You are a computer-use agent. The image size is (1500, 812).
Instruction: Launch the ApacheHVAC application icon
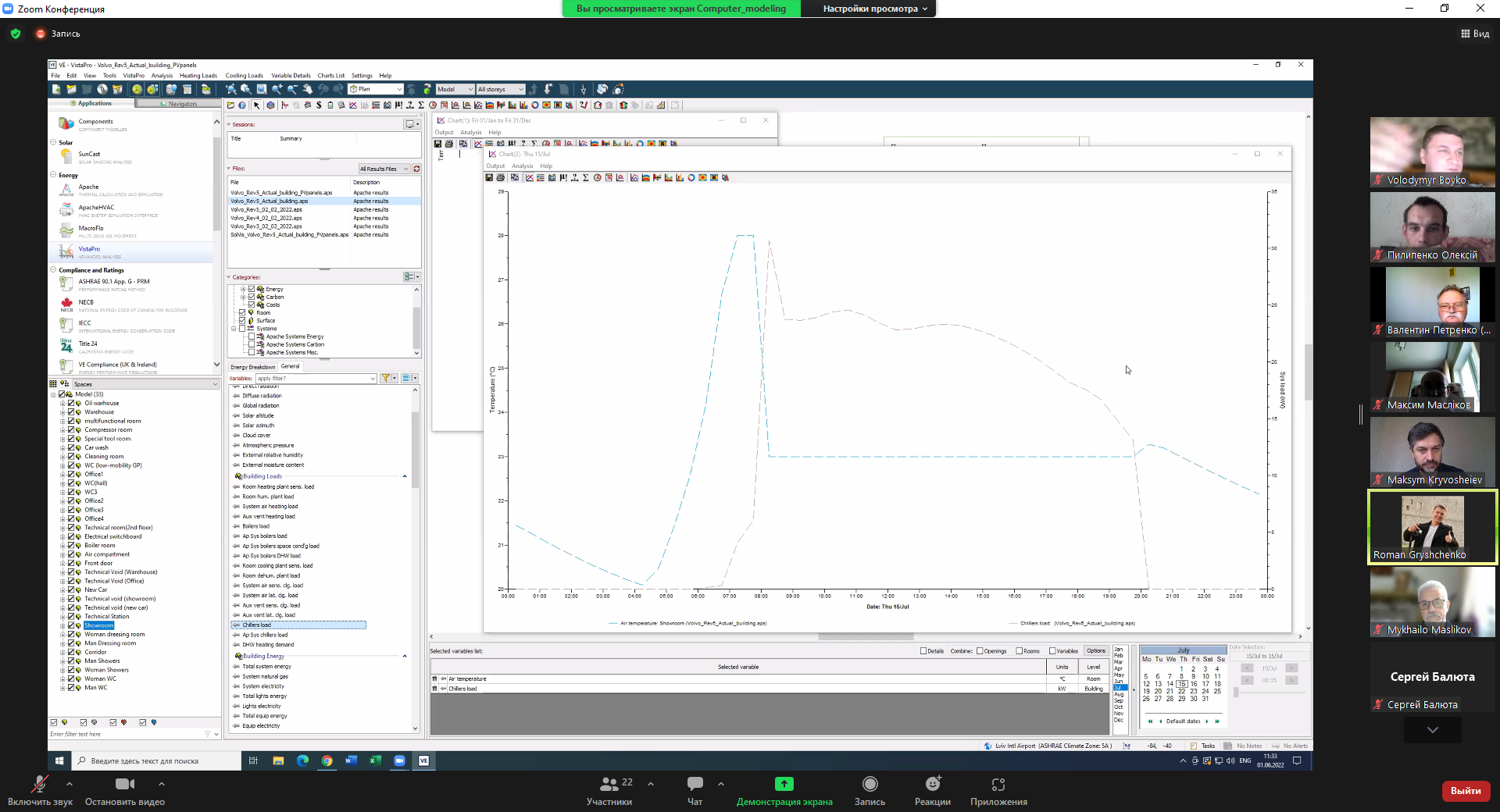(x=67, y=209)
